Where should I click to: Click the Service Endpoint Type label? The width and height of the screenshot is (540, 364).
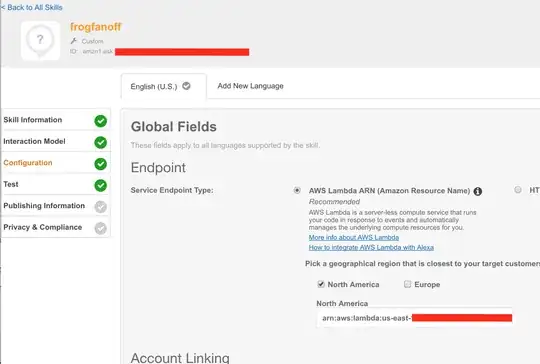(x=172, y=190)
